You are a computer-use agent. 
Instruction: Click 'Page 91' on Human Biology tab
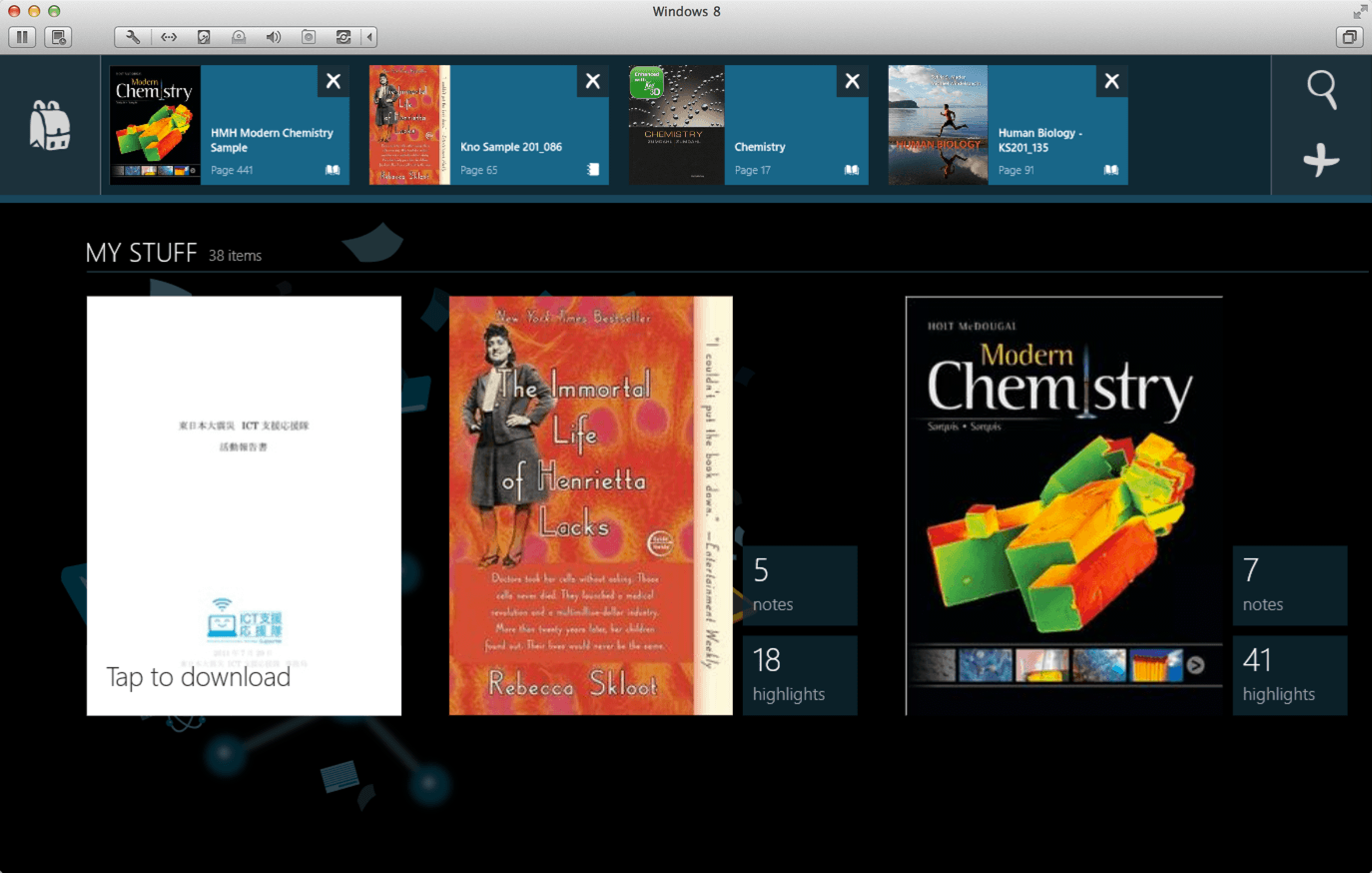[1016, 170]
